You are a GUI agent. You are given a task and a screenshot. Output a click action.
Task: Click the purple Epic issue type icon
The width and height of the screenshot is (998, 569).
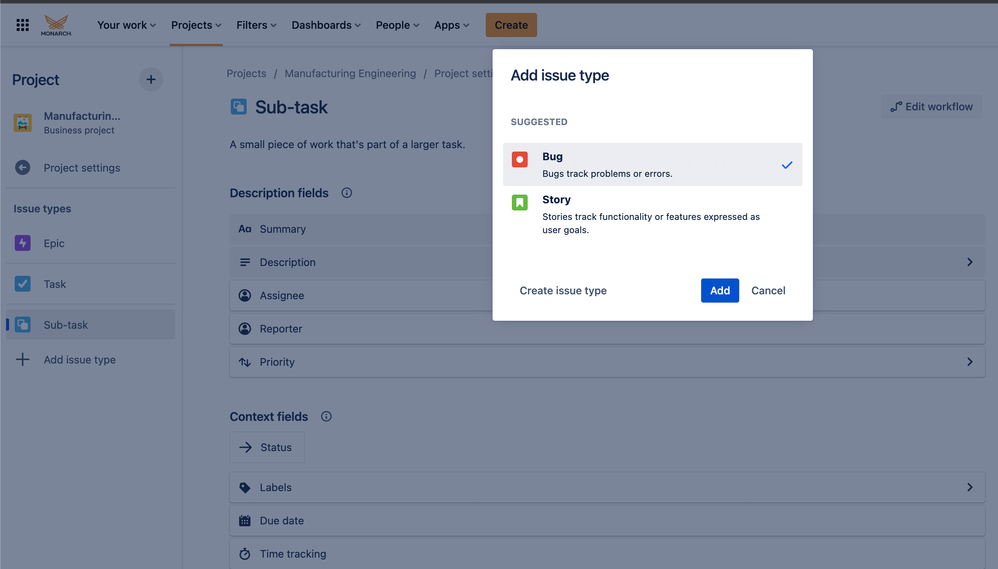(23, 243)
